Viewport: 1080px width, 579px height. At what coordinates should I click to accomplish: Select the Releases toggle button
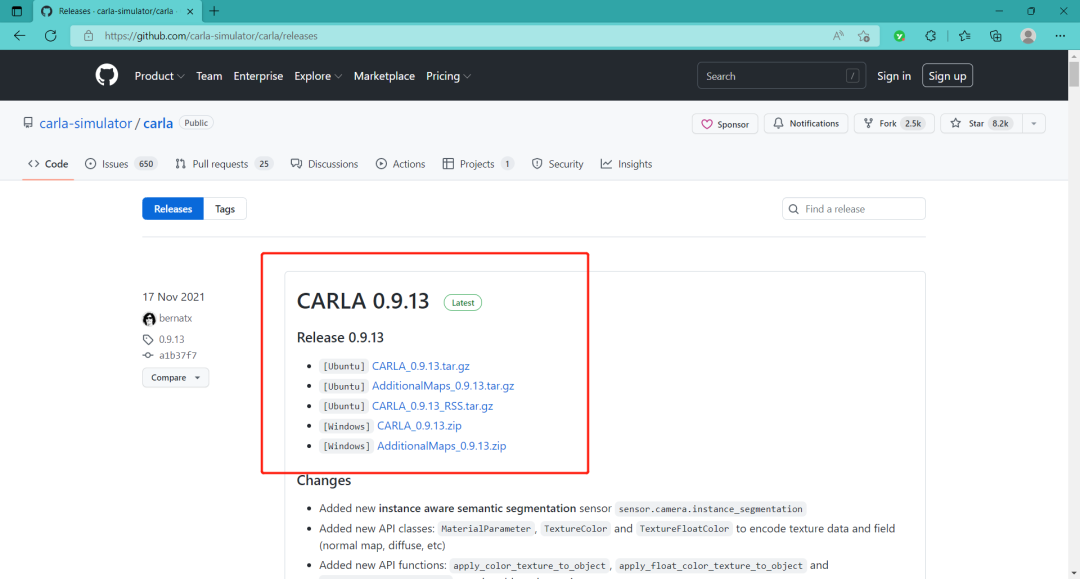pyautogui.click(x=173, y=209)
